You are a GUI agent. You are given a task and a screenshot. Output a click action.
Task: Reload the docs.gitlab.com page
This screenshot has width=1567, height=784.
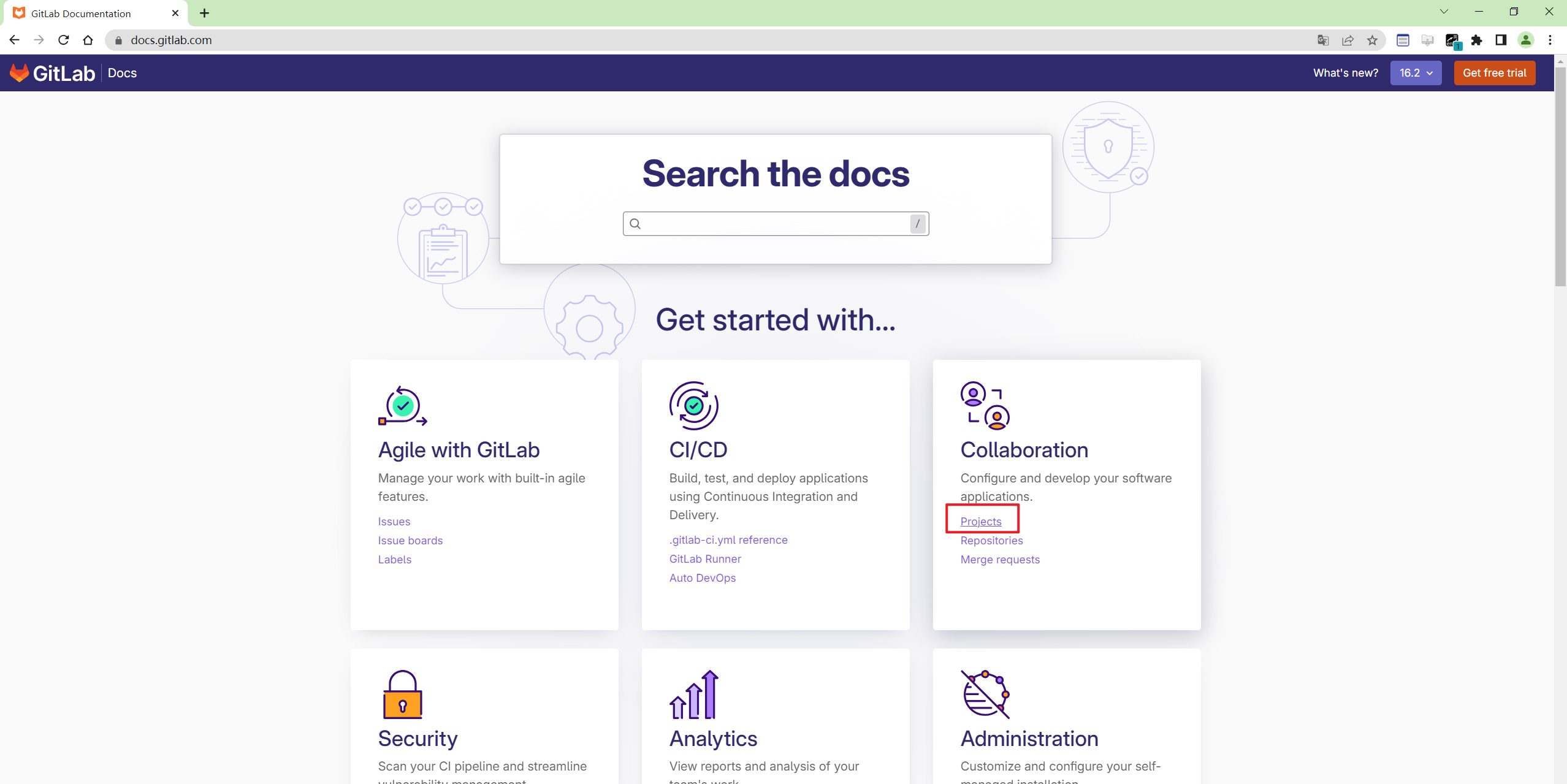pos(64,40)
